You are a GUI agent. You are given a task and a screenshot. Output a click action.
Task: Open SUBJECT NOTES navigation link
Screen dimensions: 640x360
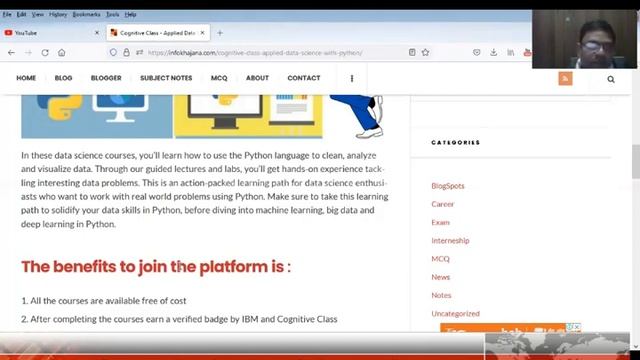tap(166, 78)
